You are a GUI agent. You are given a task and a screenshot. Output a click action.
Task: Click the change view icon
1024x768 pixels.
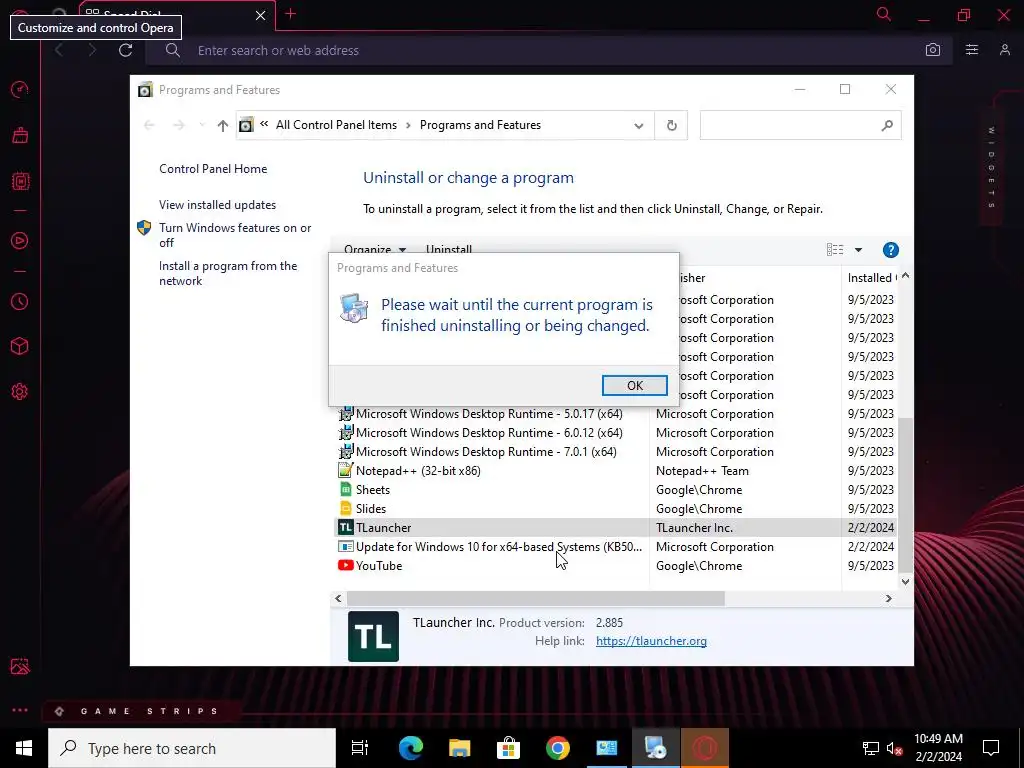835,249
